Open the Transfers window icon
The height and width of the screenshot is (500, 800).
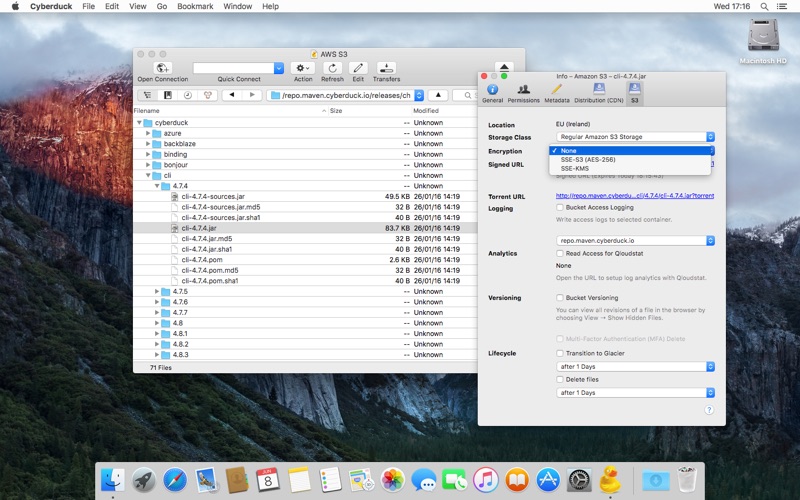(x=386, y=68)
